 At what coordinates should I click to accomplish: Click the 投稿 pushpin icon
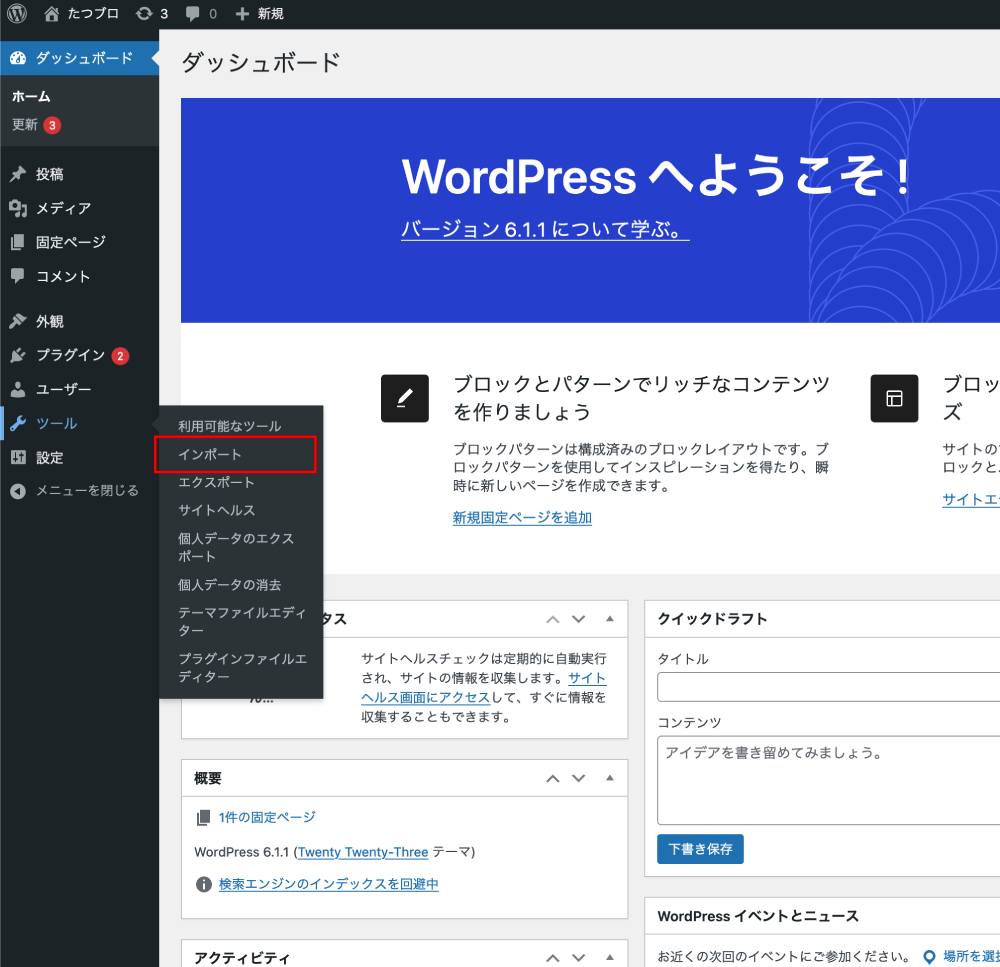(x=18, y=174)
